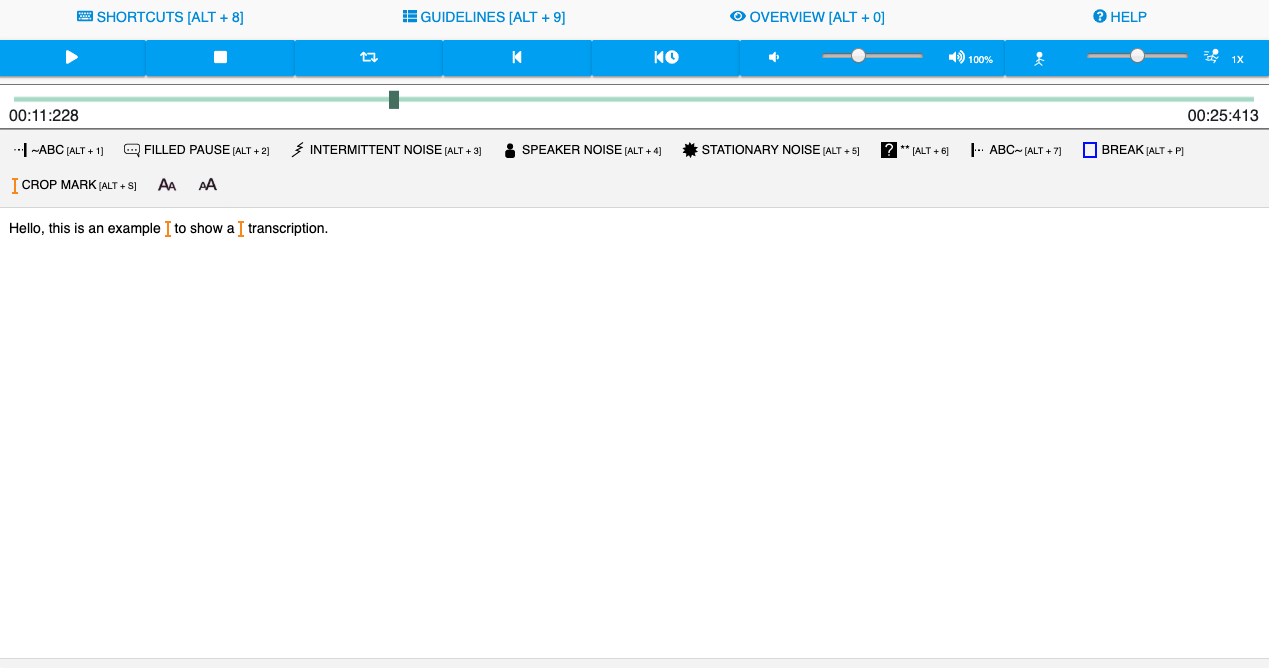Viewport: 1269px width, 668px height.
Task: Open the Help link
Action: (1120, 17)
